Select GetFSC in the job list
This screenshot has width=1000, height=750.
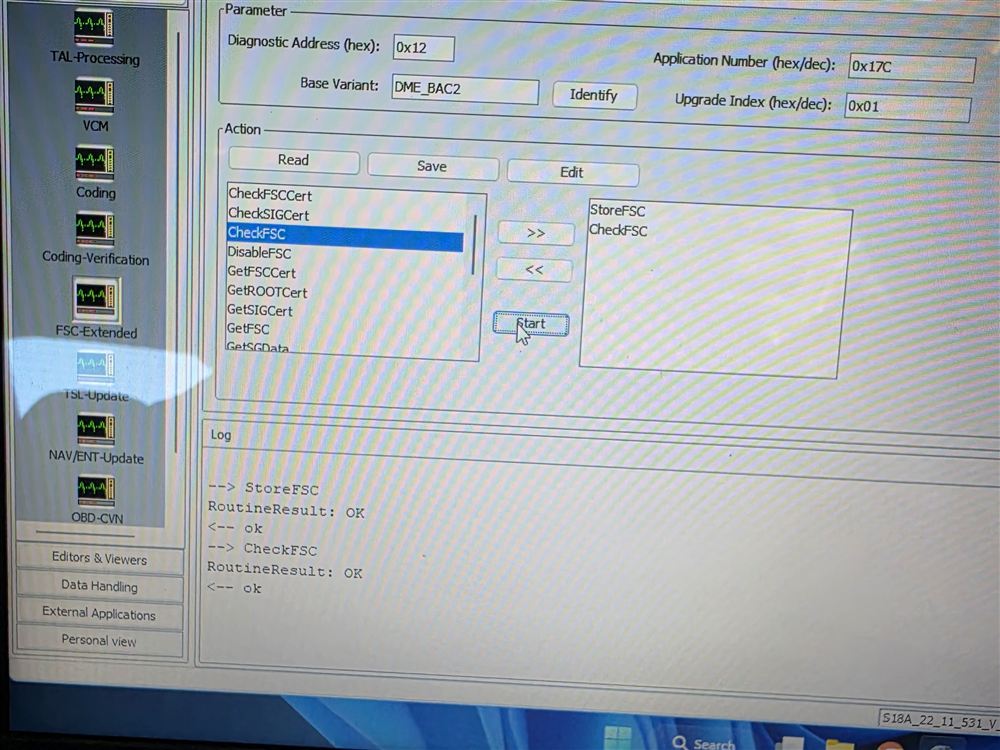[x=248, y=329]
